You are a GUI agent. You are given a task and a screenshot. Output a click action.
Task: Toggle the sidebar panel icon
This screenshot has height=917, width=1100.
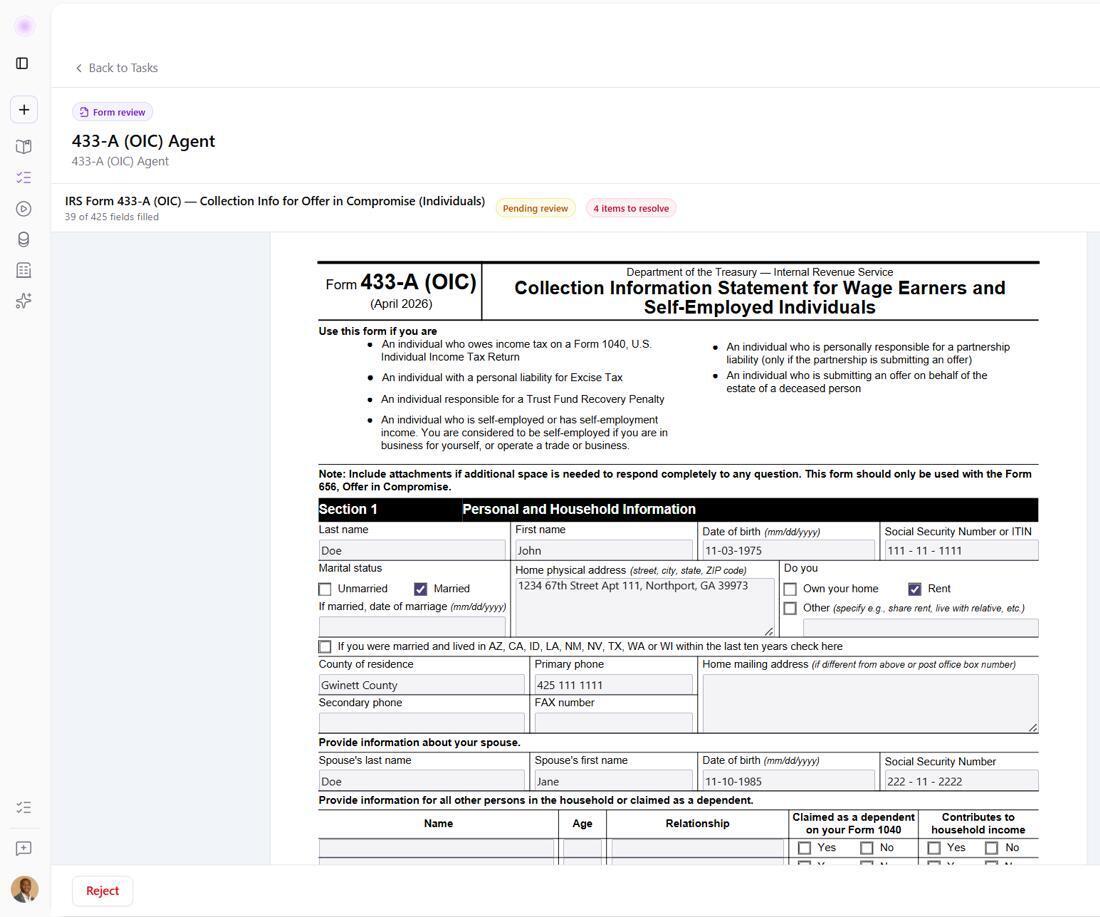22,63
